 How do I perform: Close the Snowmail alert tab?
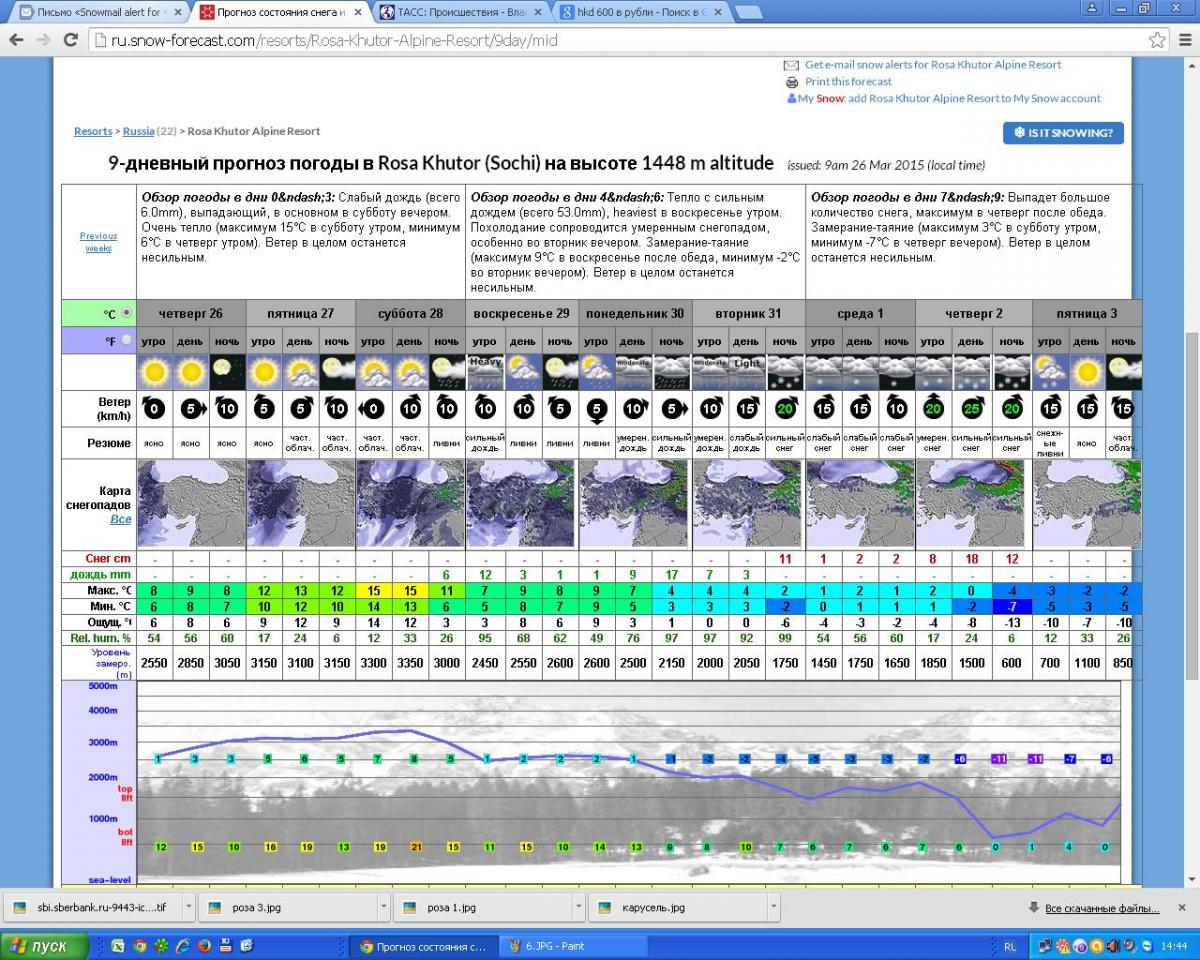coord(178,13)
